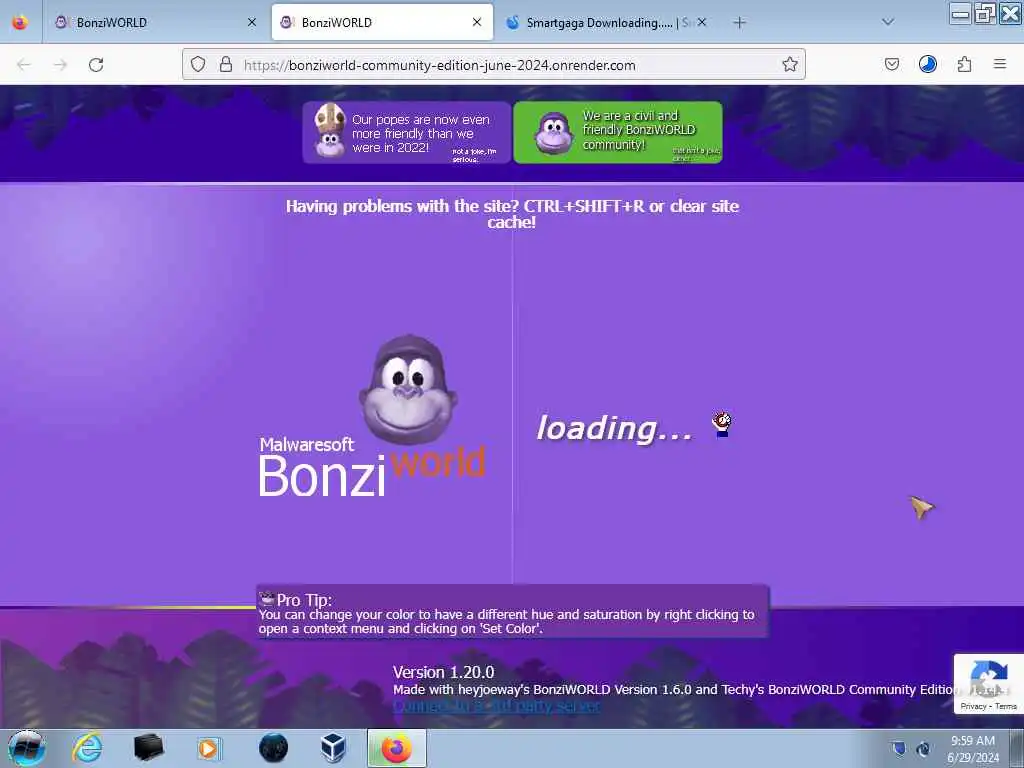Click the Version 1.20.0 text

[x=443, y=672]
